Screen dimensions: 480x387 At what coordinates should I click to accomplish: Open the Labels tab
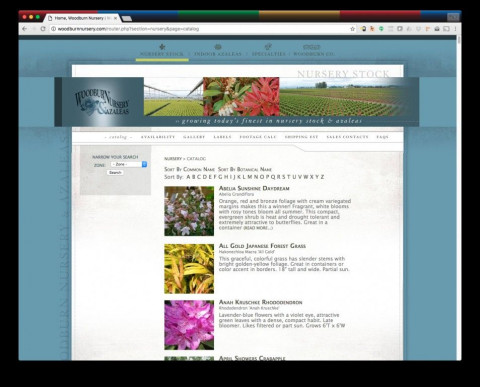coord(222,137)
